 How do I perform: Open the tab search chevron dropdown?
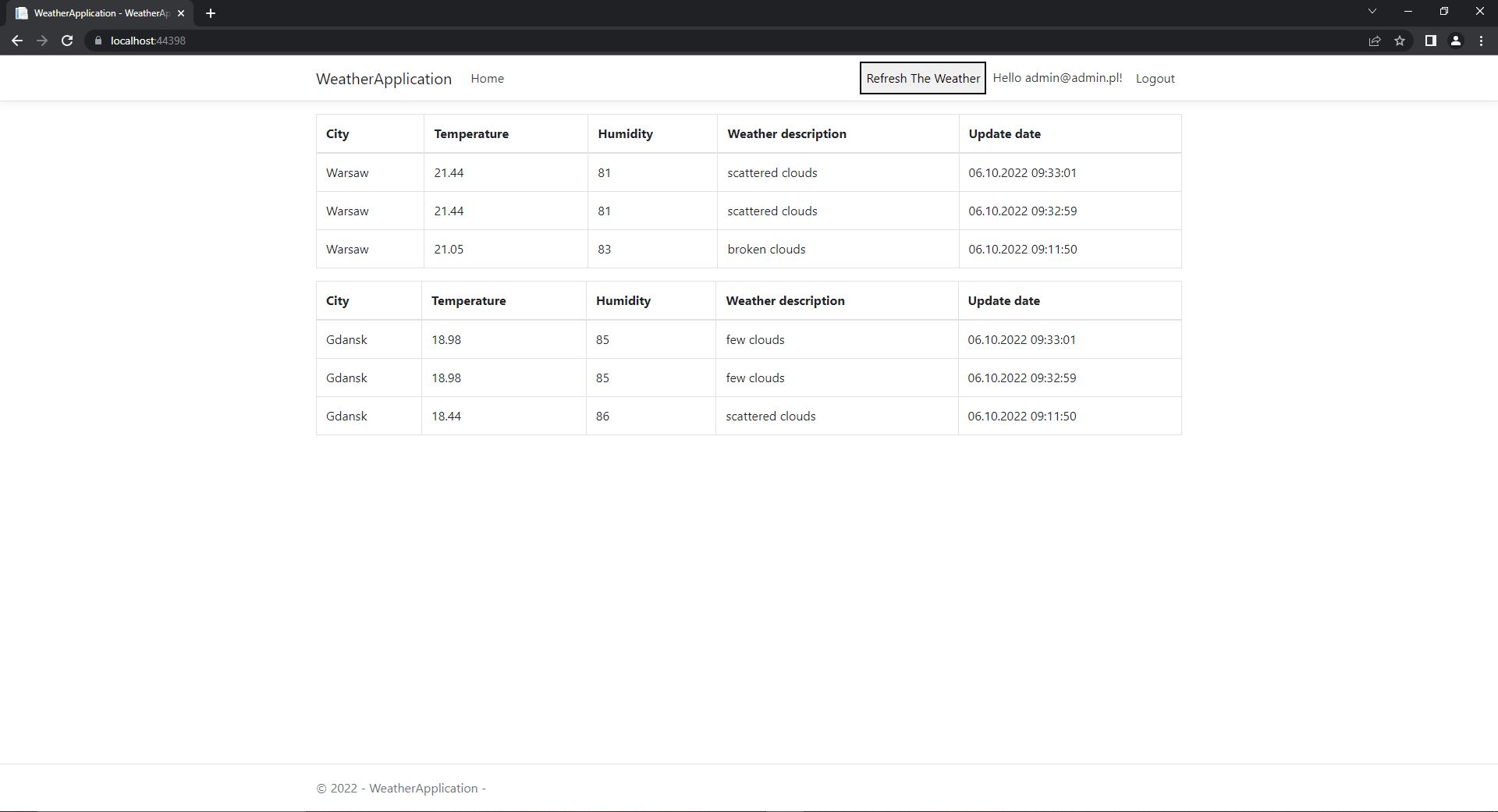[1372, 11]
